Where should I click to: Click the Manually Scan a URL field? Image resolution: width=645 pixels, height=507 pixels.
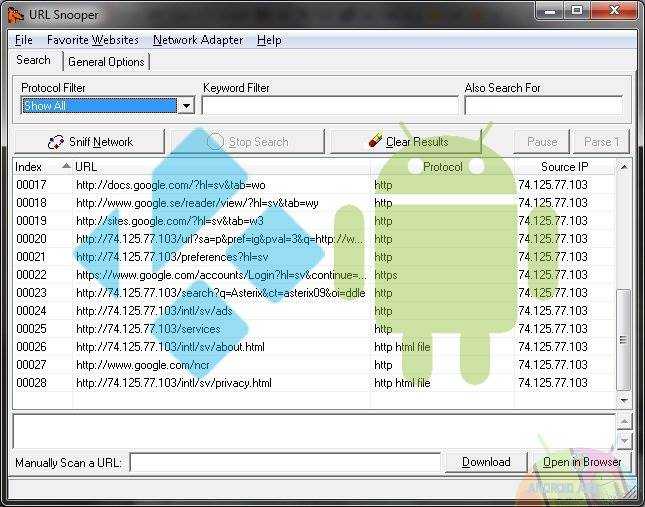(285, 462)
